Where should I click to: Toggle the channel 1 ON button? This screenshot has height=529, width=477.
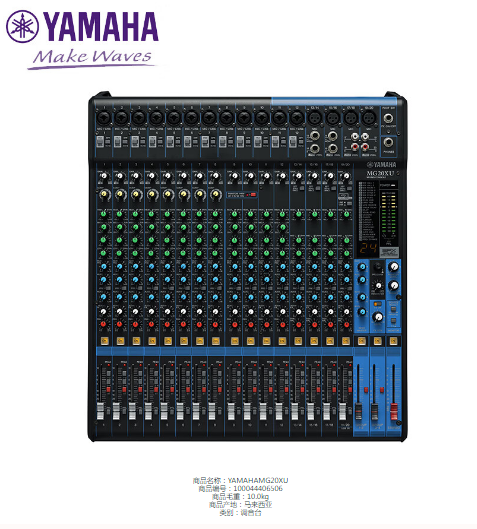(x=105, y=341)
